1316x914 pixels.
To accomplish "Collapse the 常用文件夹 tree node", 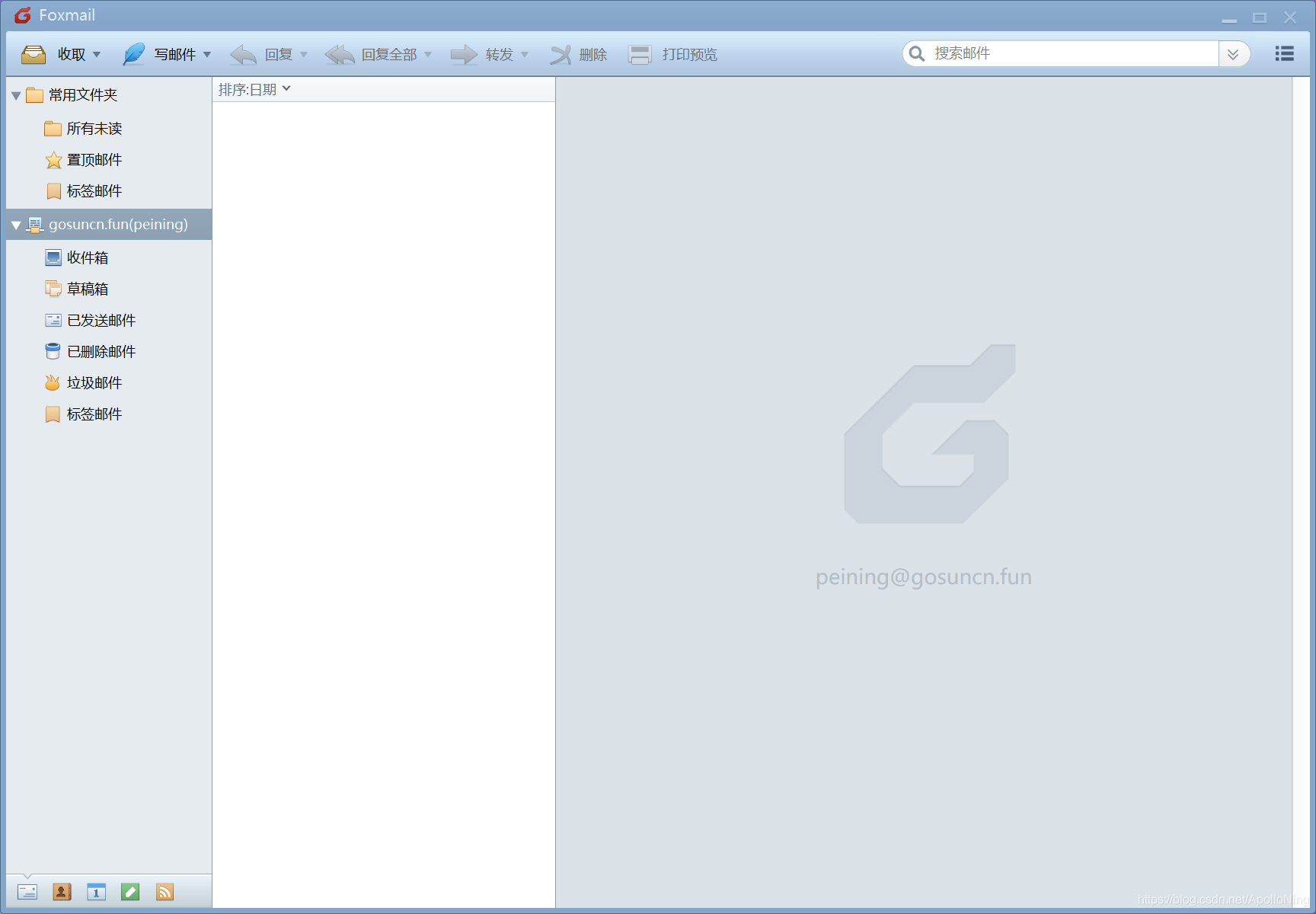I will coord(16,96).
